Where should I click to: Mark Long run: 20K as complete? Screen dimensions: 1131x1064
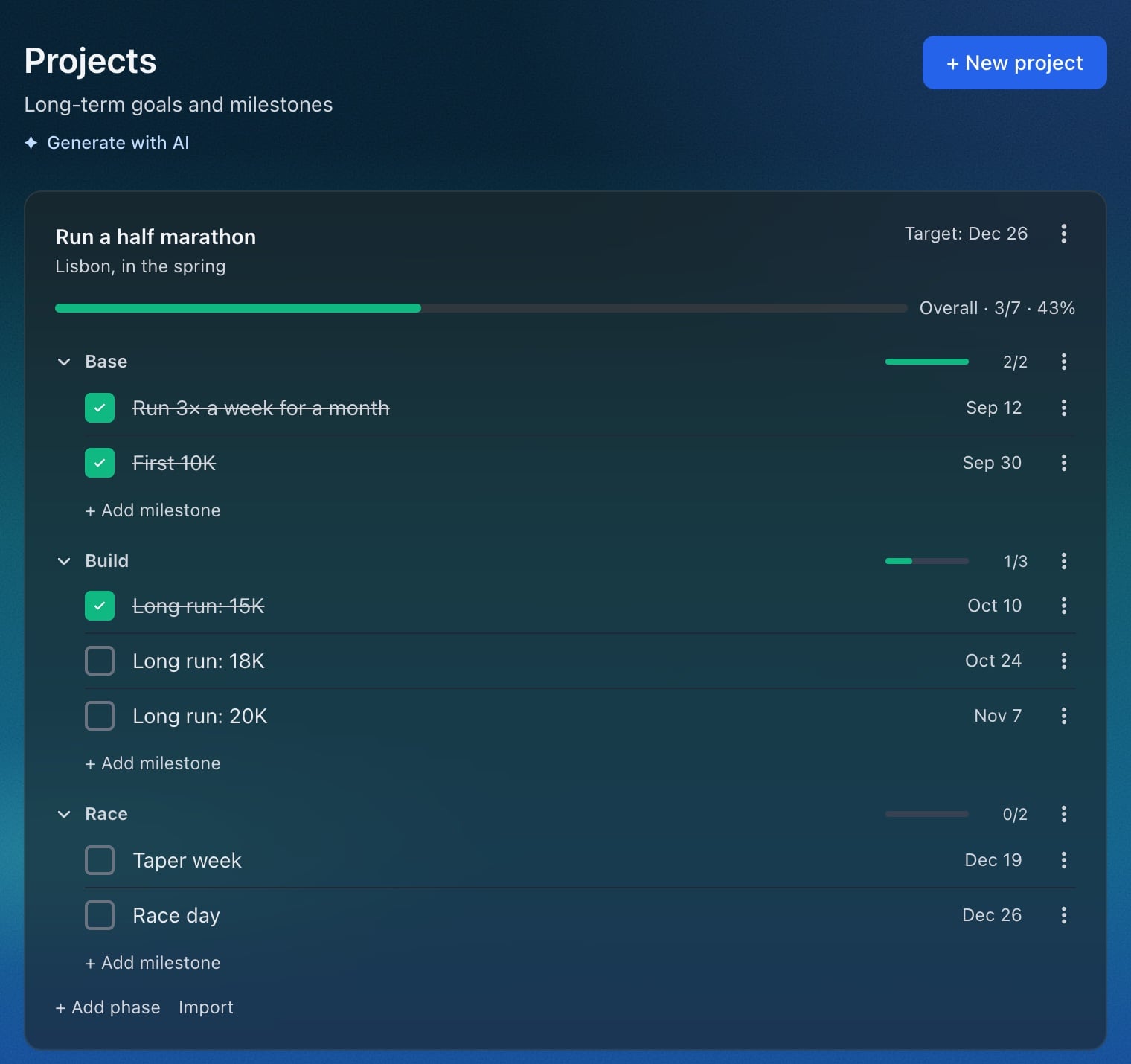(100, 716)
